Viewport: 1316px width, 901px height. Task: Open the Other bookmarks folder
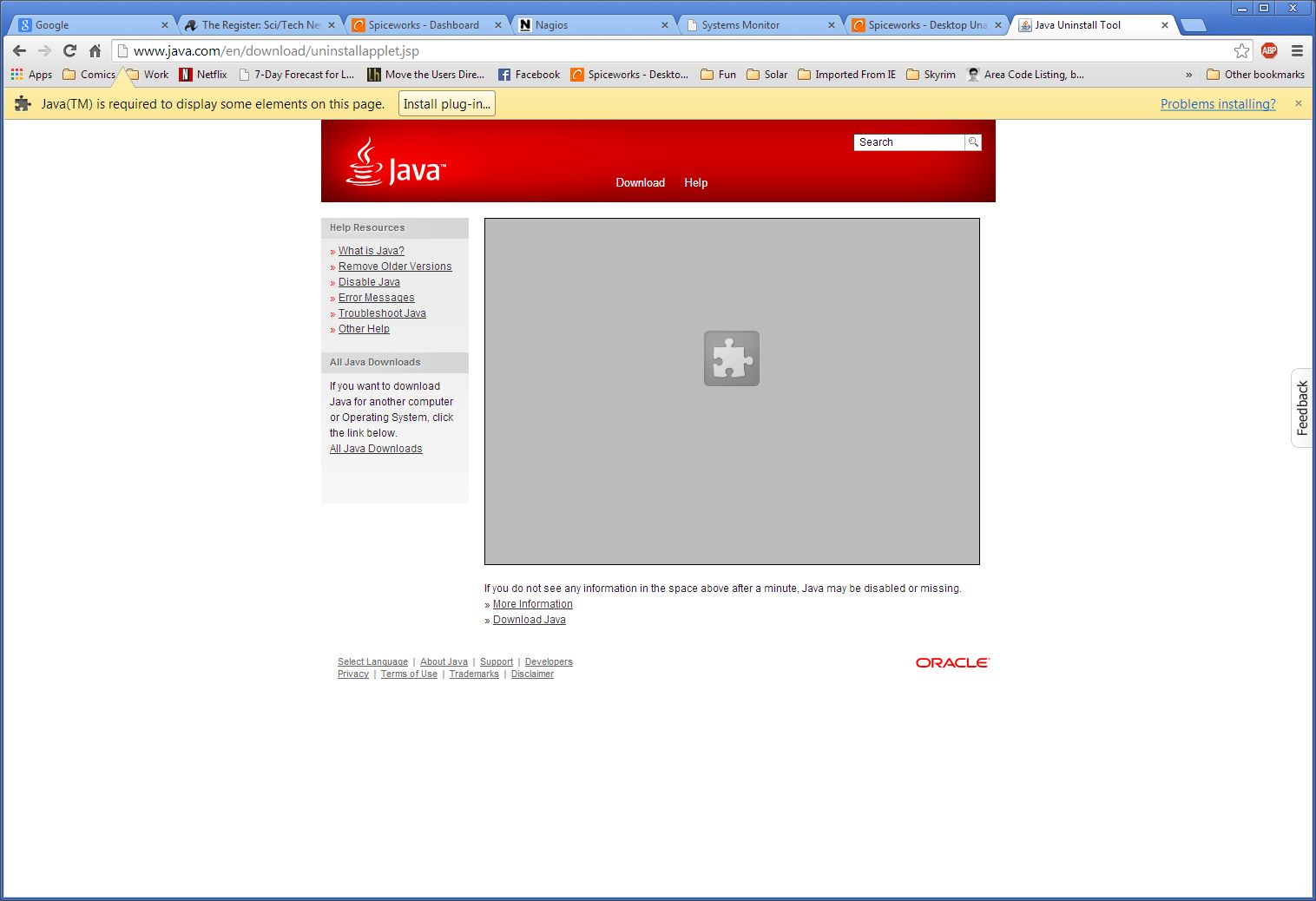click(x=1255, y=75)
